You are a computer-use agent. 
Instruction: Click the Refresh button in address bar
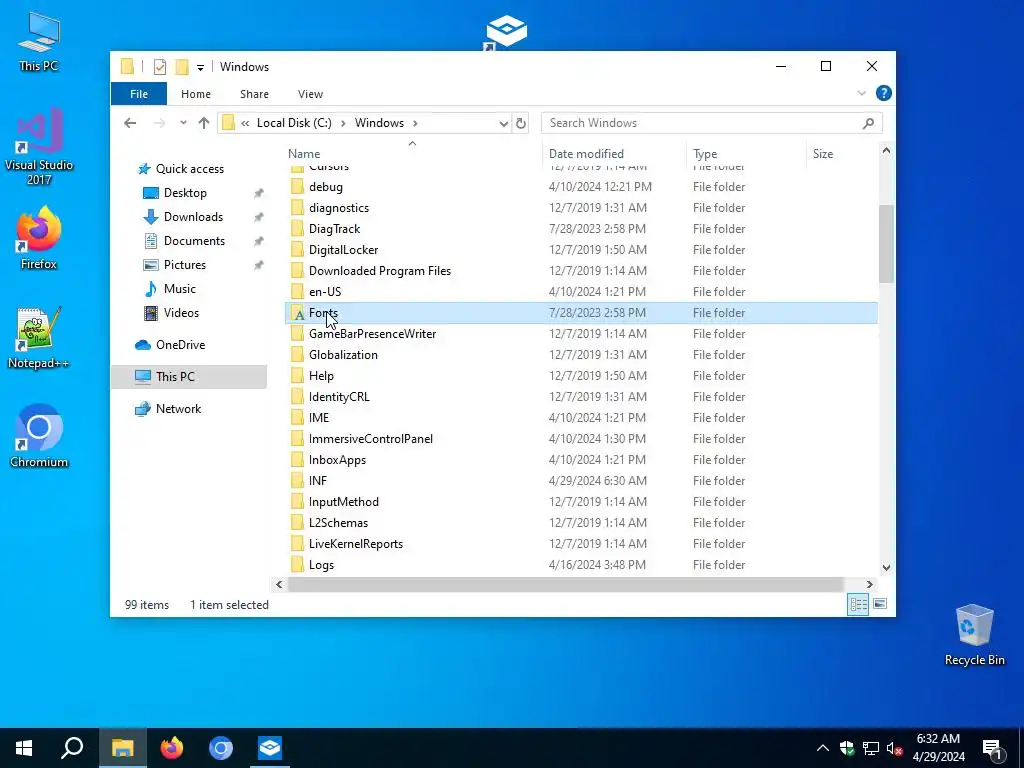coord(520,123)
